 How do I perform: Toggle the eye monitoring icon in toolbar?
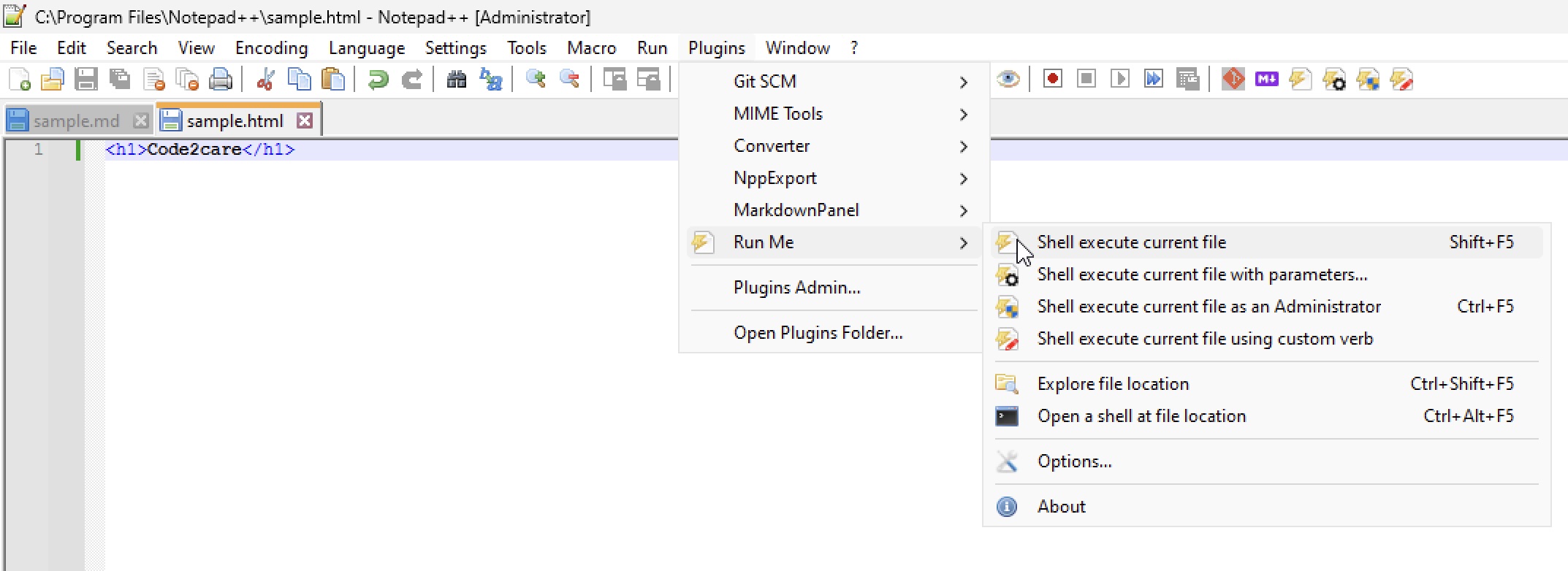click(1008, 79)
